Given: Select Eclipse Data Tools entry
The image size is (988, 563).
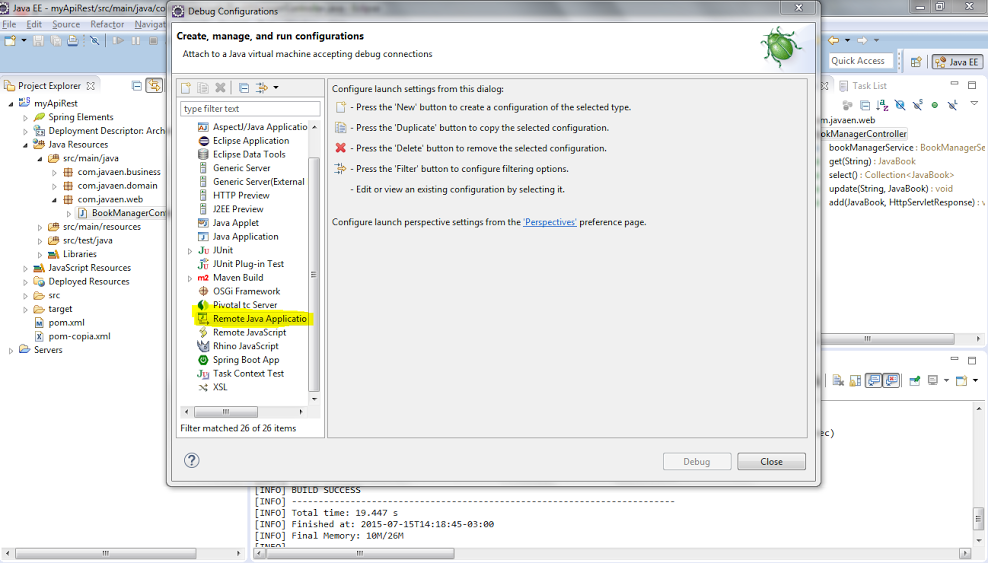Looking at the screenshot, I should (241, 154).
